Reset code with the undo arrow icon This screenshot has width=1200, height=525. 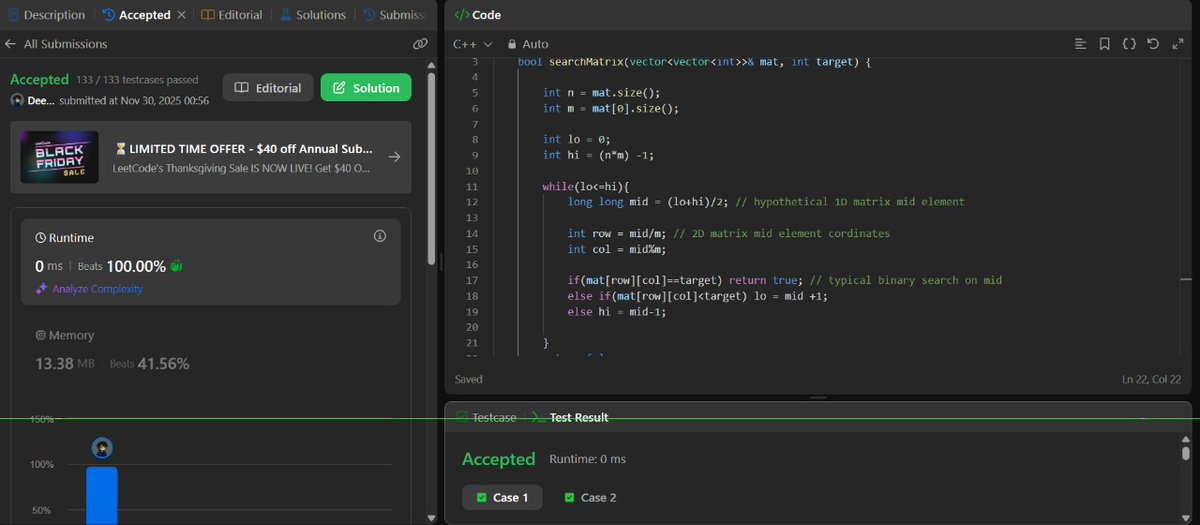1153,44
